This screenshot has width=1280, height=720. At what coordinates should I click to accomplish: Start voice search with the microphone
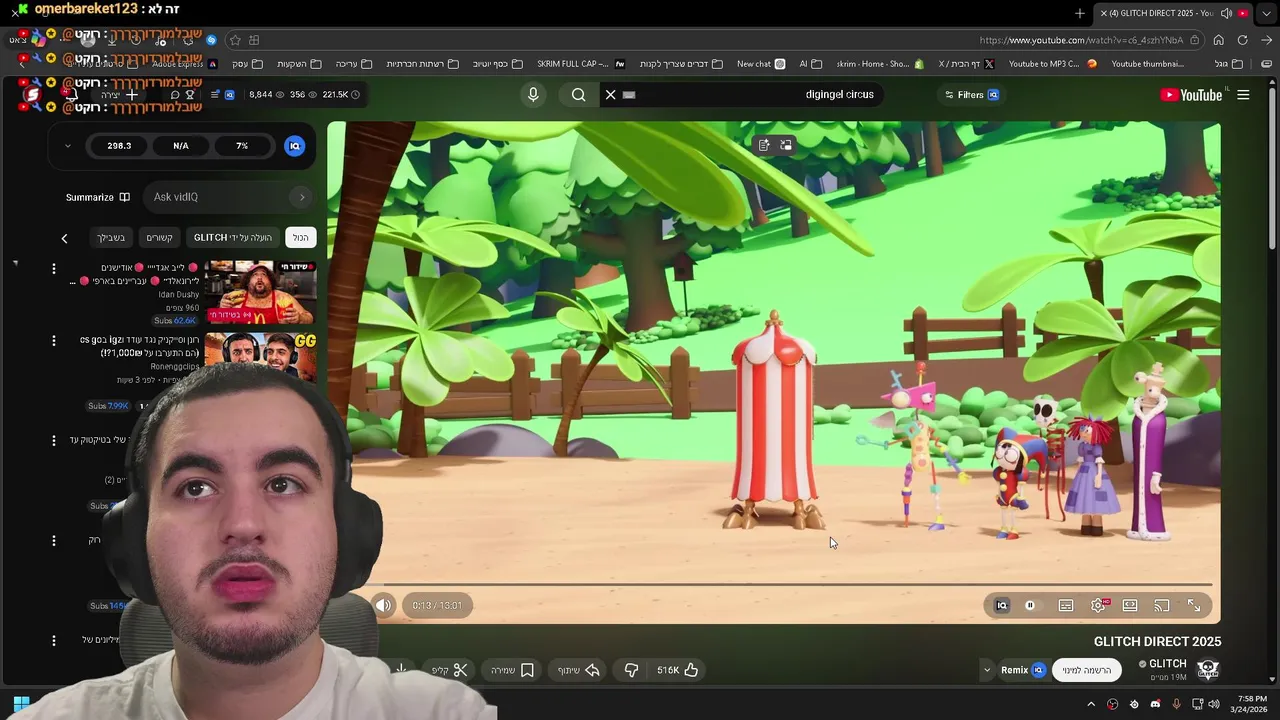click(x=533, y=94)
